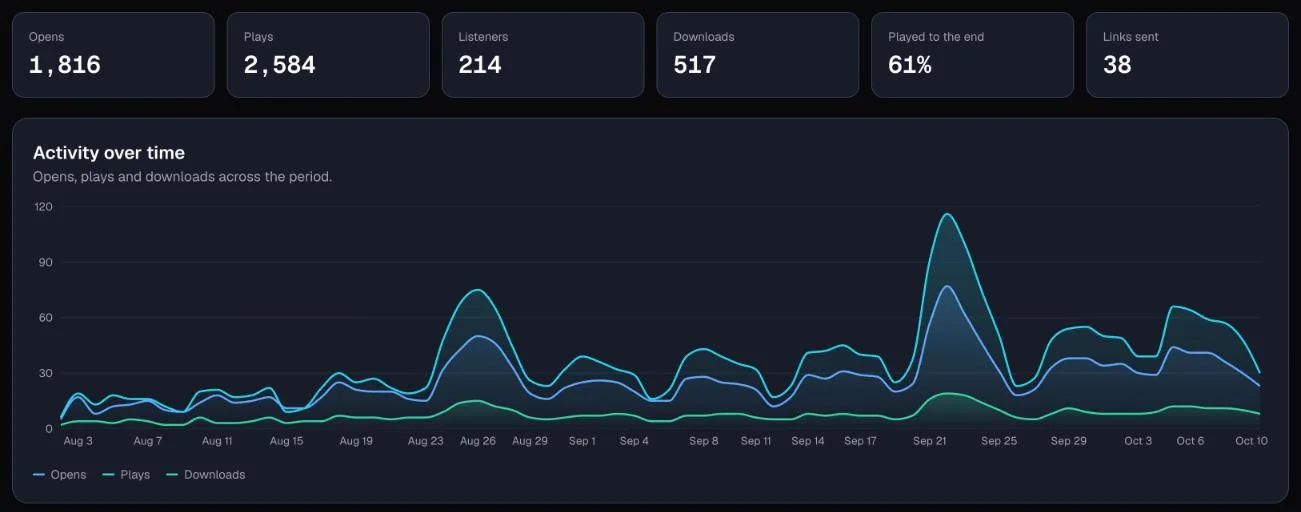Click the Oct 6 axis label
The height and width of the screenshot is (512, 1301).
click(1190, 441)
